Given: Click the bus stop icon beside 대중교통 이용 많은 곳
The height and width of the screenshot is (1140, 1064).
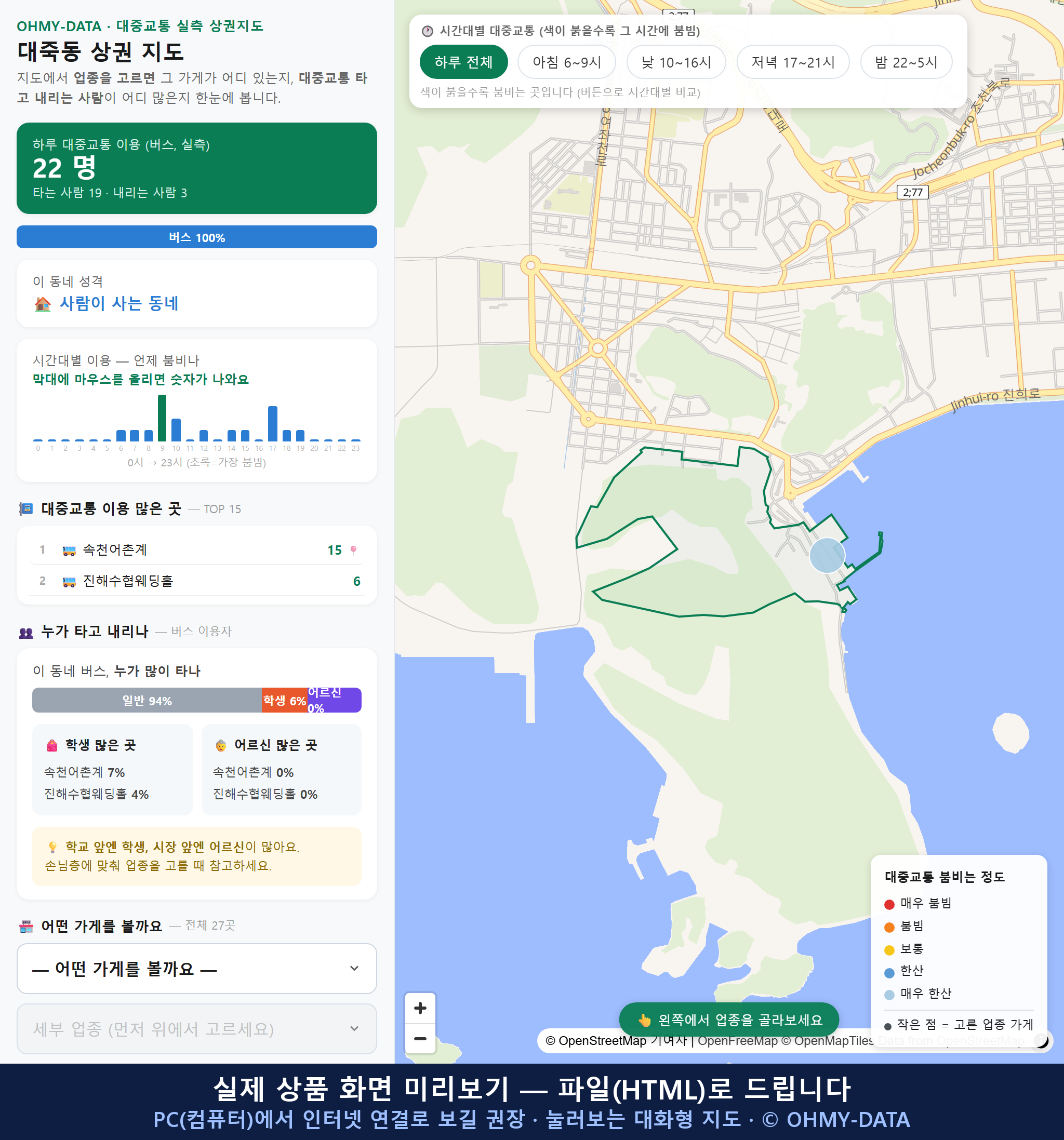Looking at the screenshot, I should tap(26, 508).
